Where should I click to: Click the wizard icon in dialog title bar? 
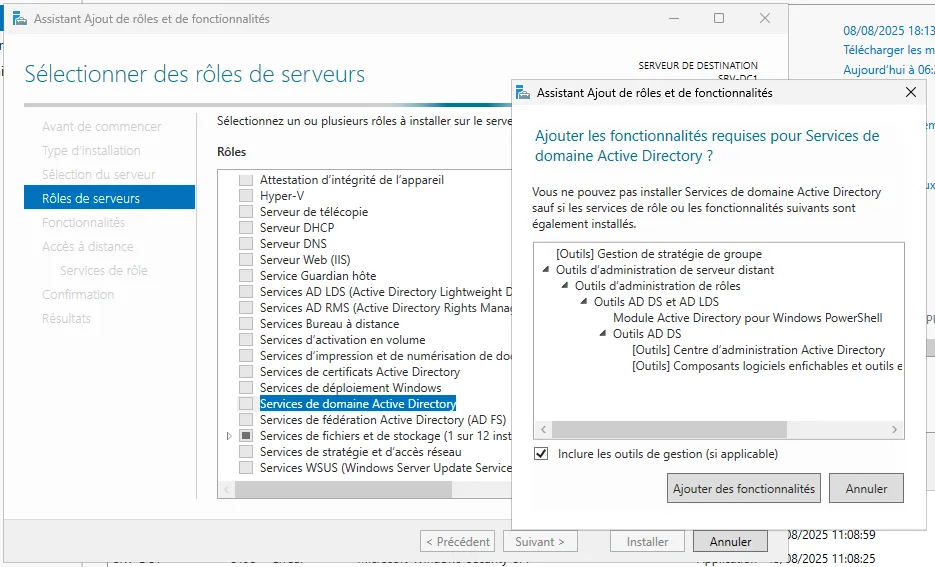coord(523,92)
